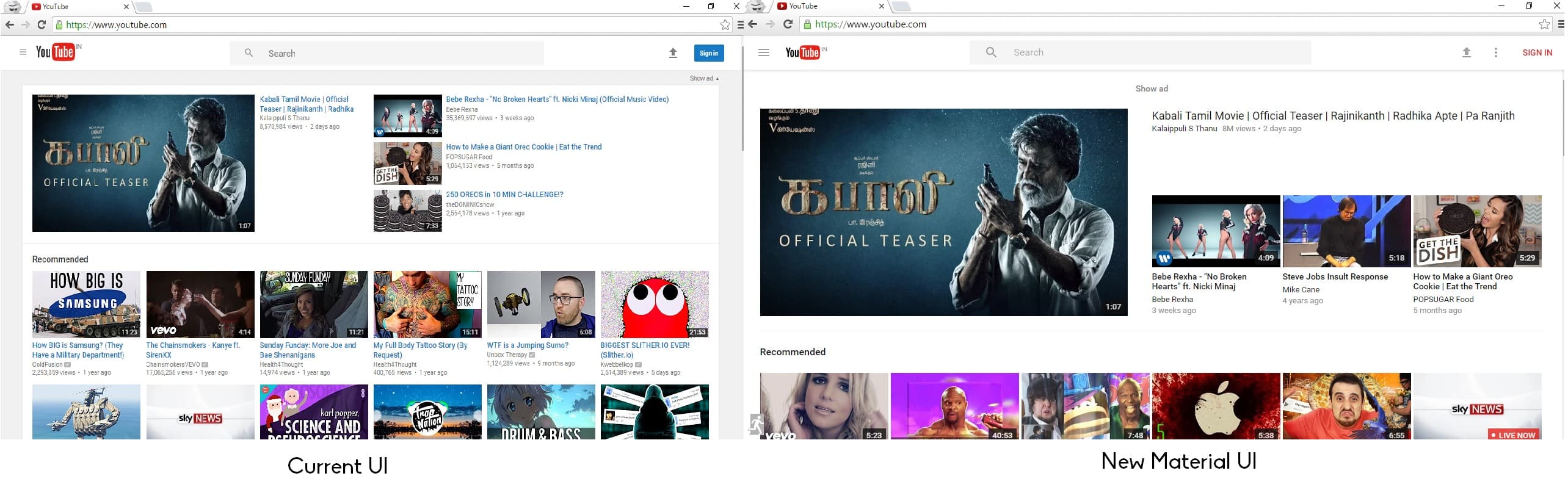1568x487 pixels.
Task: Open Apple logo video thumbnail 5:38
Action: (1216, 406)
